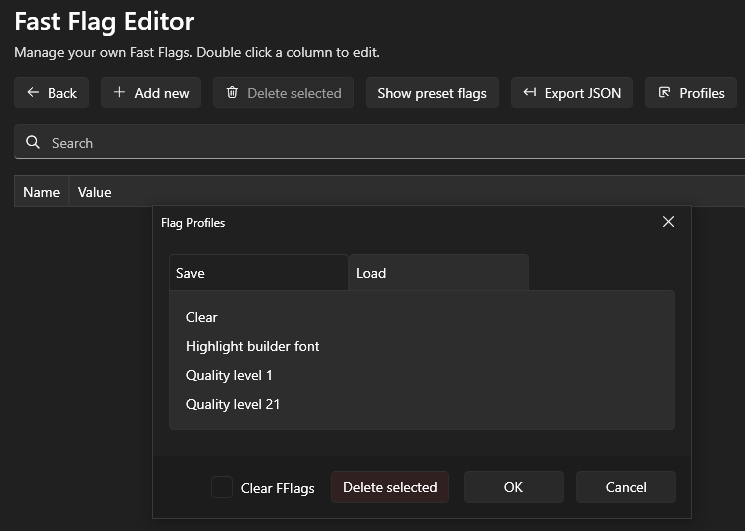Viewport: 745px width, 531px height.
Task: Confirm with the OK button
Action: (513, 487)
